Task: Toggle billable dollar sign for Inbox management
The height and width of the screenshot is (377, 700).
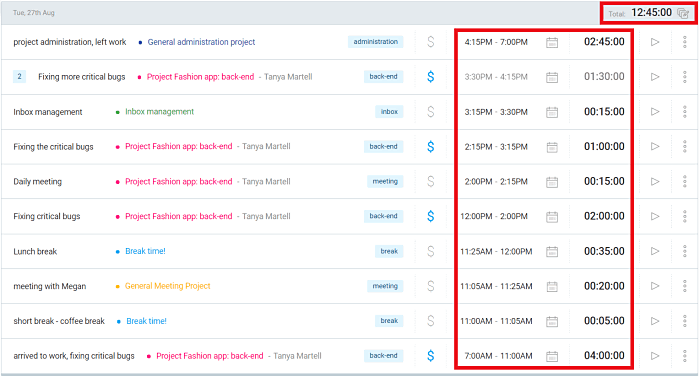Action: (x=430, y=112)
